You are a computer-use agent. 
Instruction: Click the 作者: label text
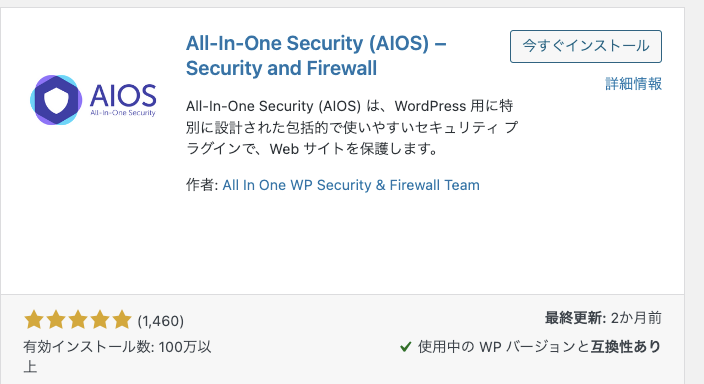202,185
